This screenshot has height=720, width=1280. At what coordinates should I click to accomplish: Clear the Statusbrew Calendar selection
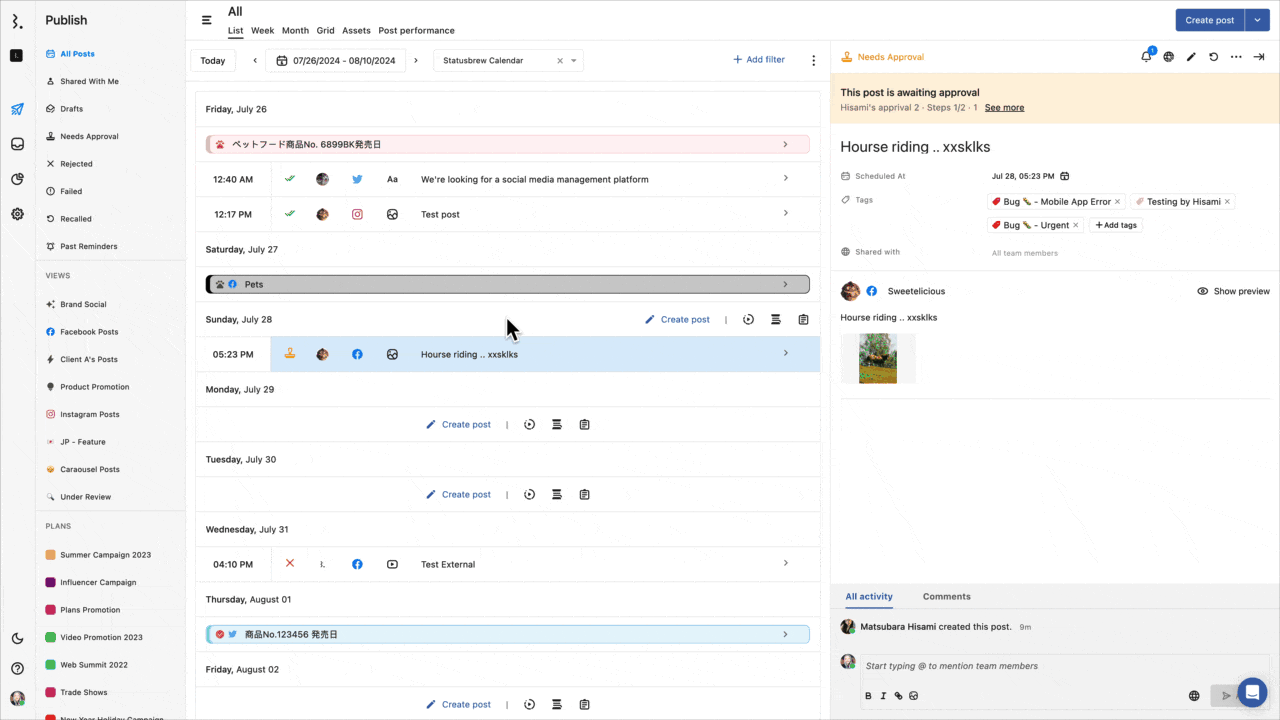point(560,61)
